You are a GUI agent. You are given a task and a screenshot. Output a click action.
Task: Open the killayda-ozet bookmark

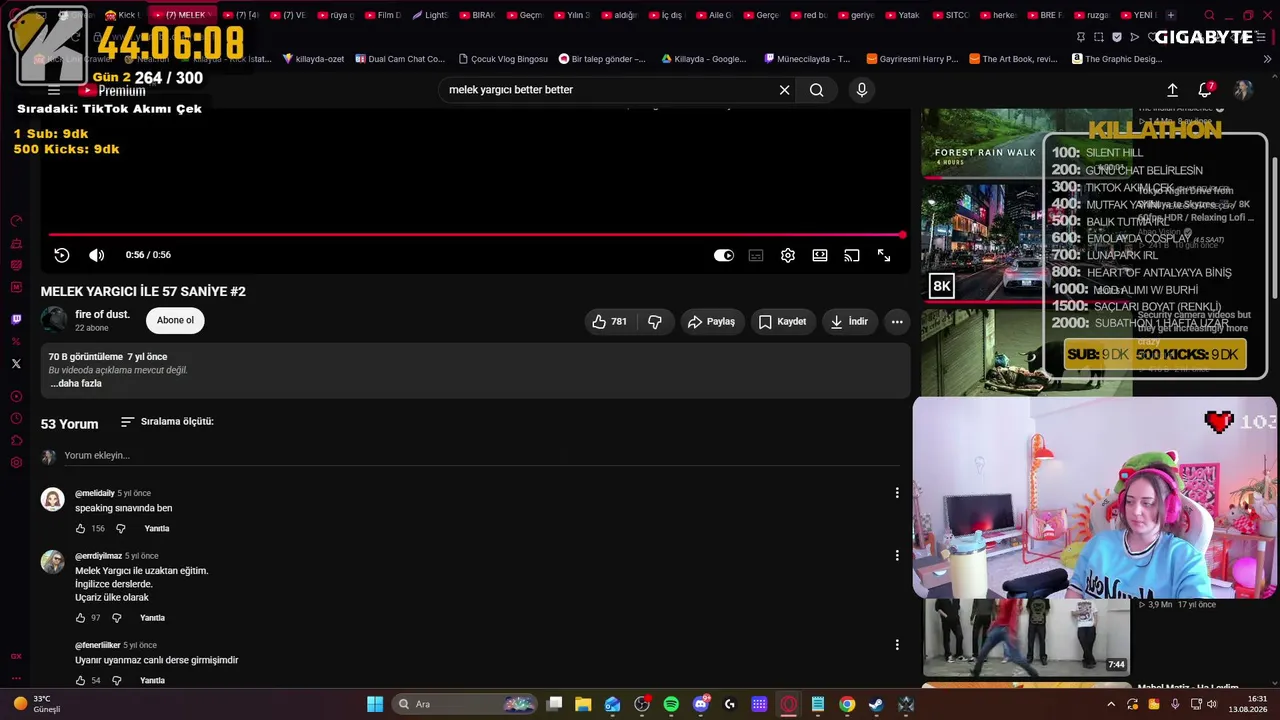[312, 59]
